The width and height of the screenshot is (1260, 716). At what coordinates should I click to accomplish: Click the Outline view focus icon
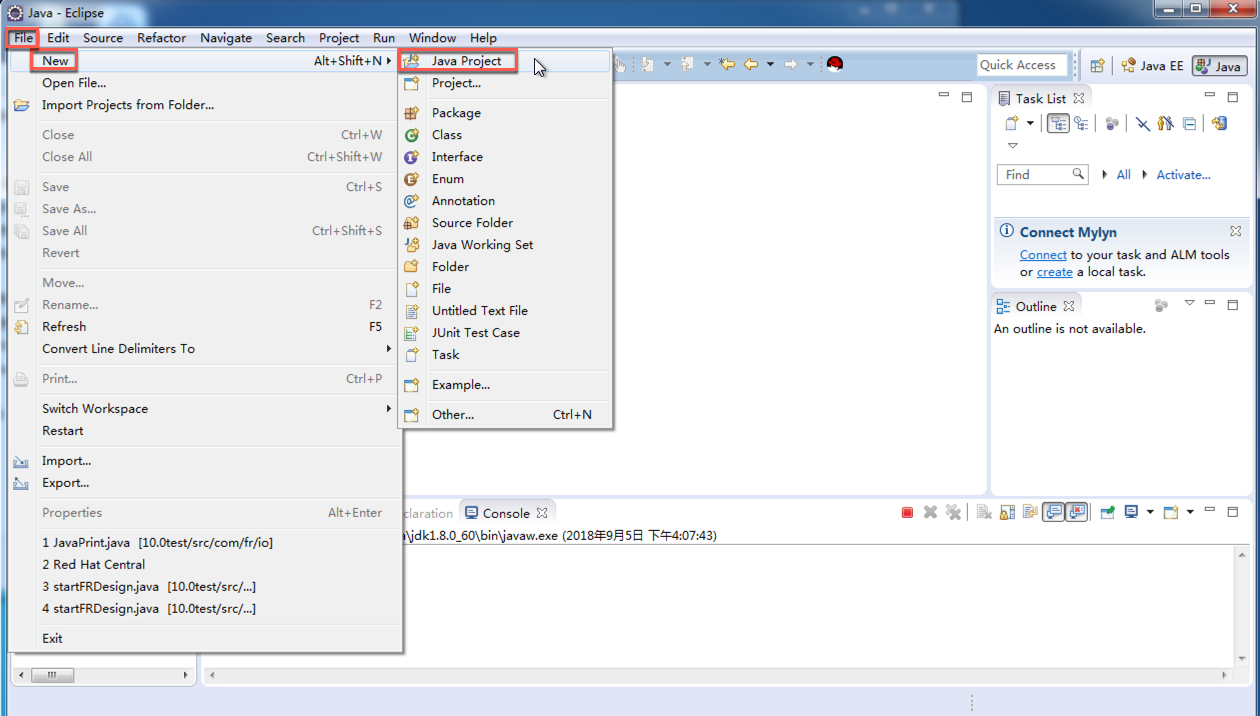tap(1161, 305)
